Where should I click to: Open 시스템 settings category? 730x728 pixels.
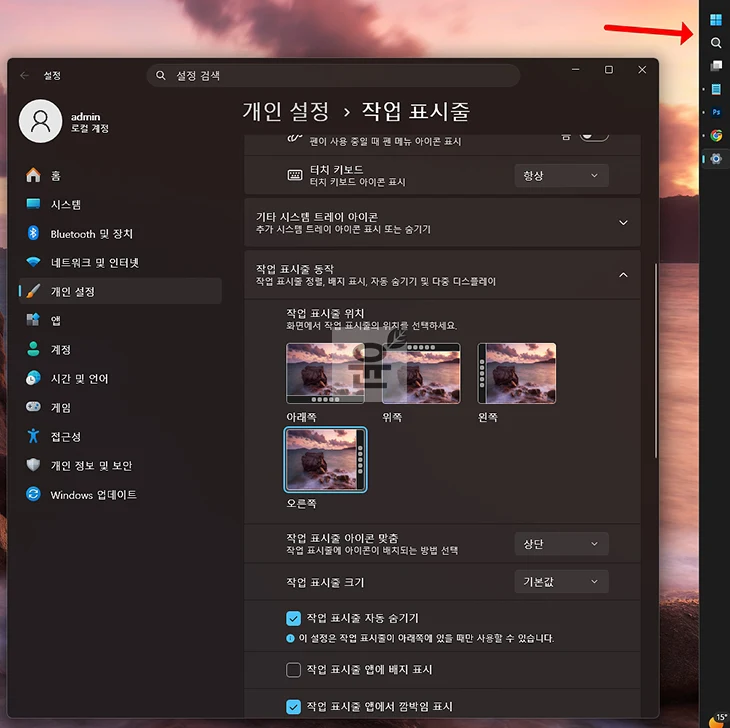pyautogui.click(x=120, y=204)
